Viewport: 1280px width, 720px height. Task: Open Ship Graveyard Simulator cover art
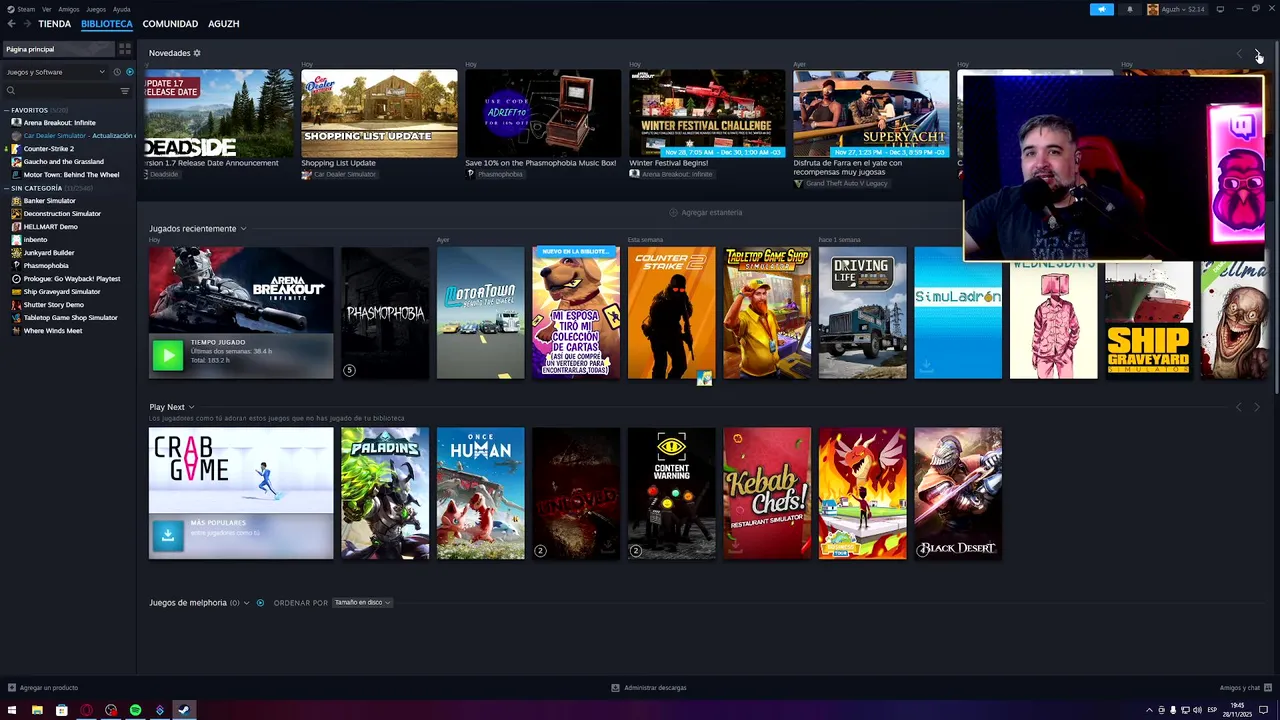[1148, 320]
